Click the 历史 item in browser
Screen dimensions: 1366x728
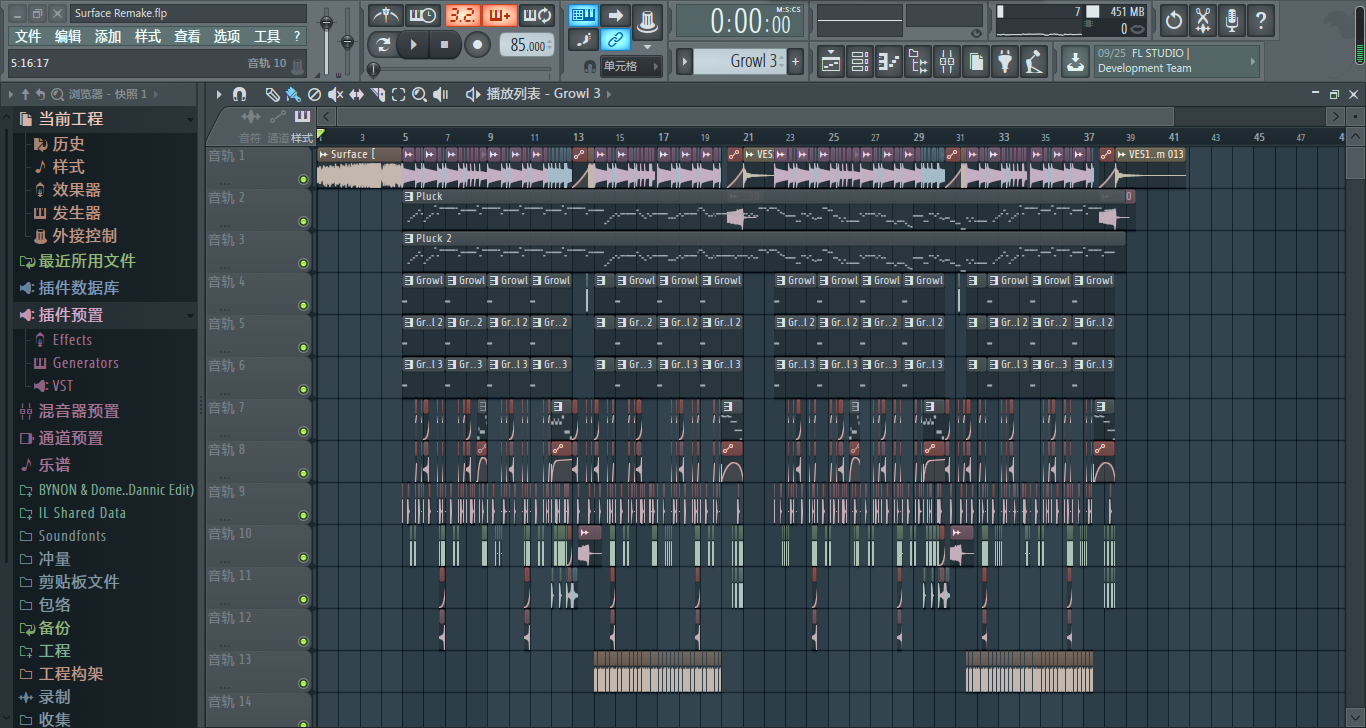[x=68, y=144]
